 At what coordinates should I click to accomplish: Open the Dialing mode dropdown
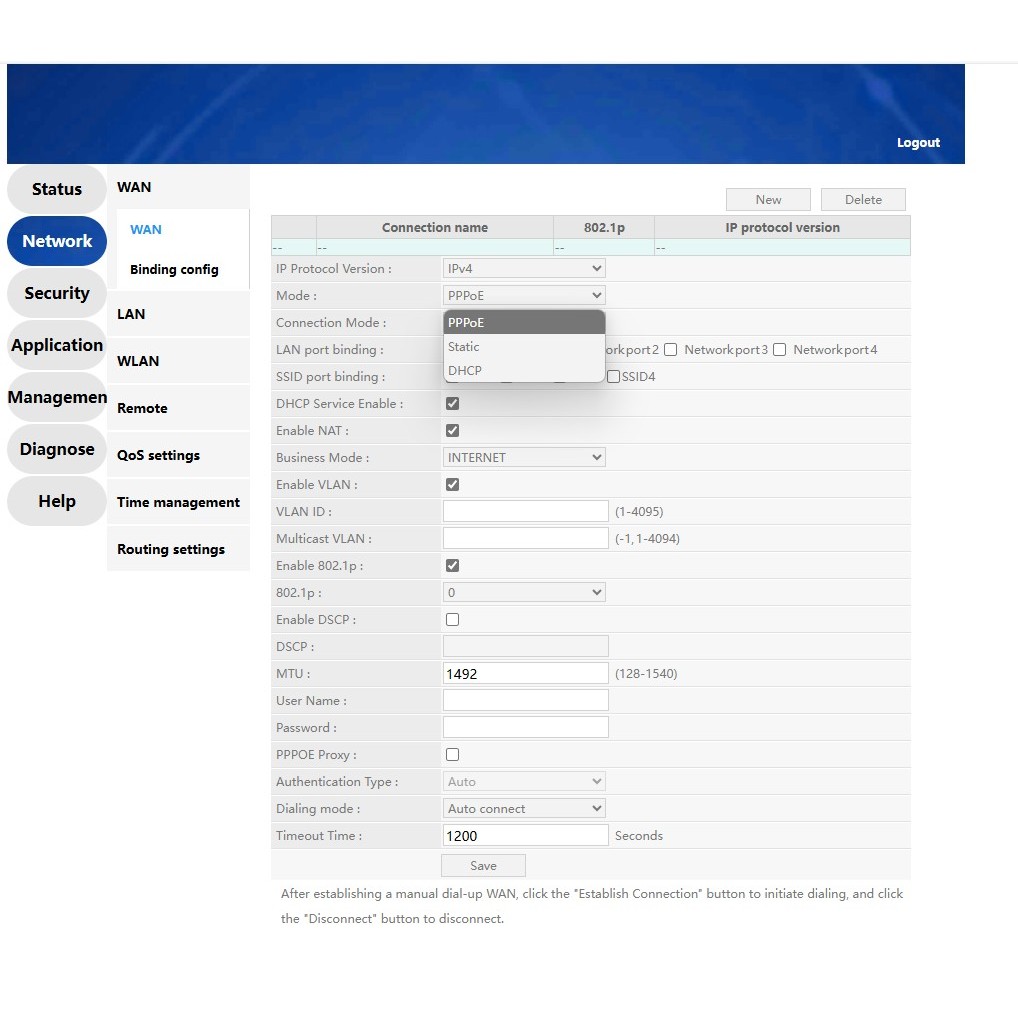pyautogui.click(x=524, y=809)
